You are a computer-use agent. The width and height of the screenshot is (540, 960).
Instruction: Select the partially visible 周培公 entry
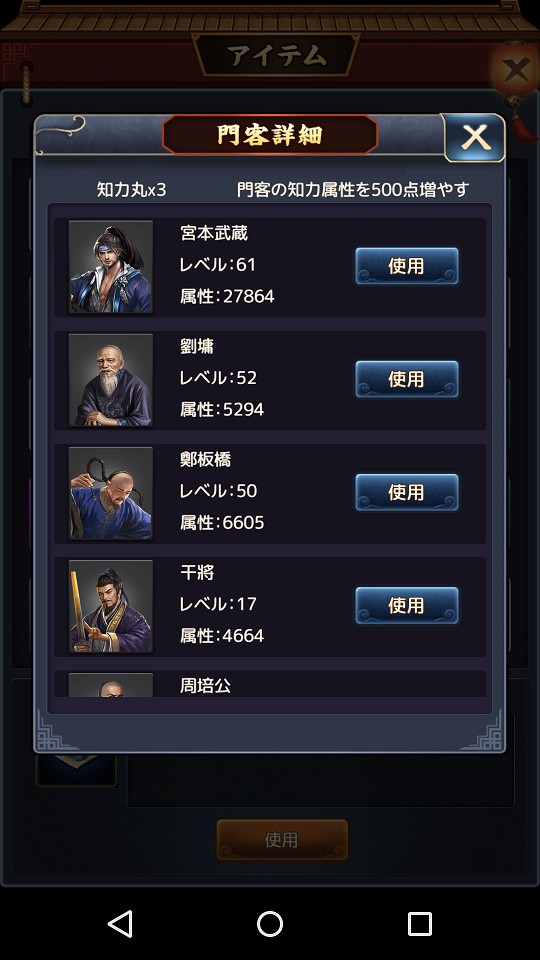coord(270,684)
